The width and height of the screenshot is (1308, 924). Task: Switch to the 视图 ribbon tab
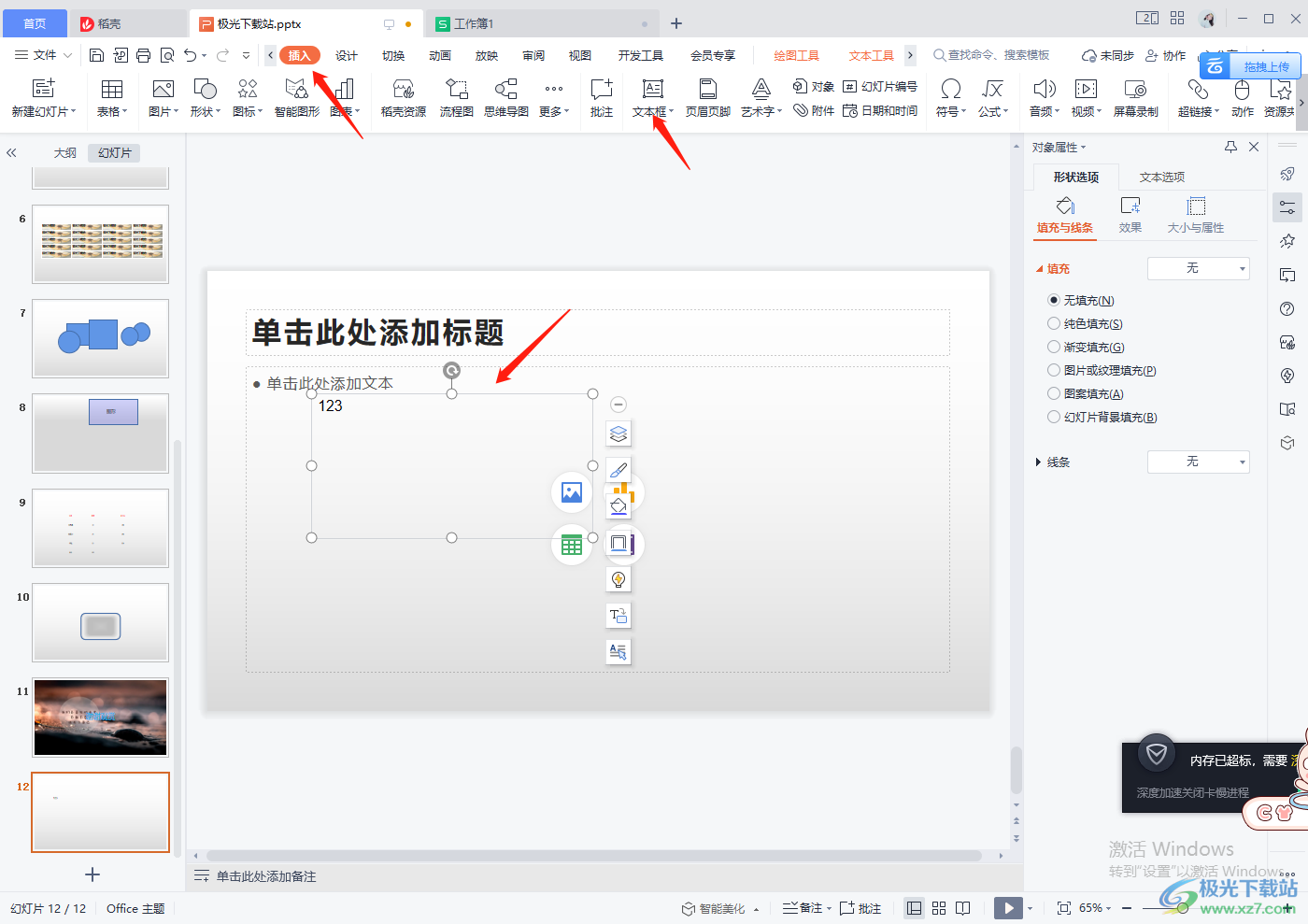click(580, 55)
